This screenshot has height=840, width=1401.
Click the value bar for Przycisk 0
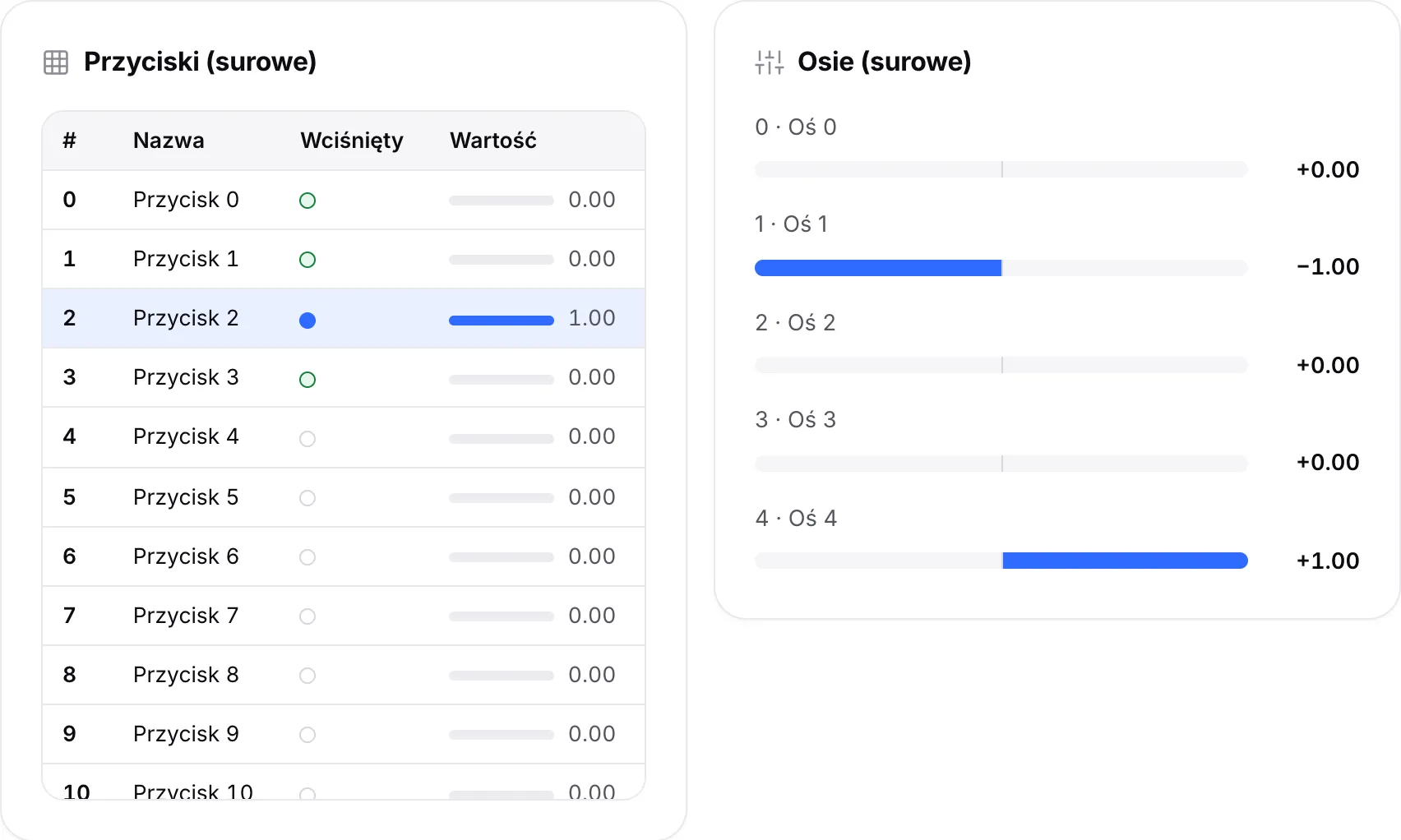coord(502,201)
